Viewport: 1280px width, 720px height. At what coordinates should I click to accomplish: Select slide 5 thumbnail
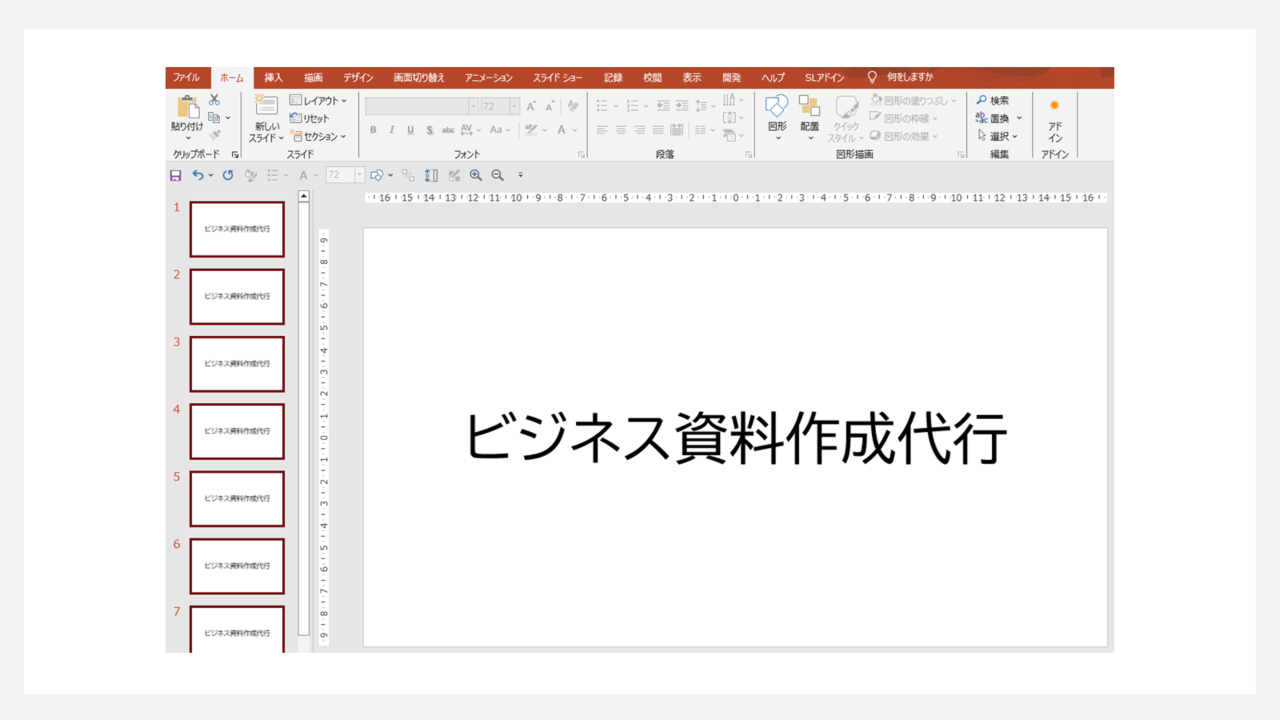237,499
